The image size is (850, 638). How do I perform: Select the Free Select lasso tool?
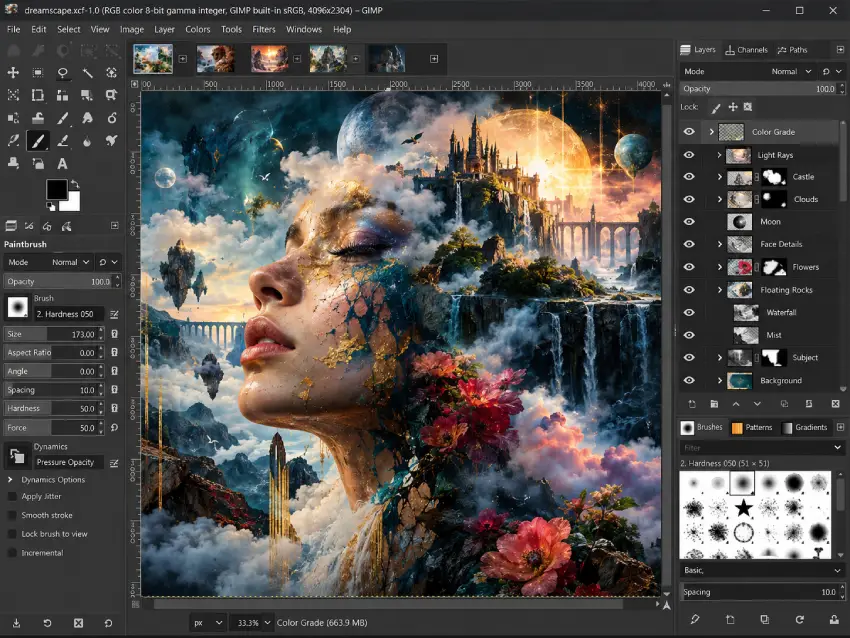point(62,73)
